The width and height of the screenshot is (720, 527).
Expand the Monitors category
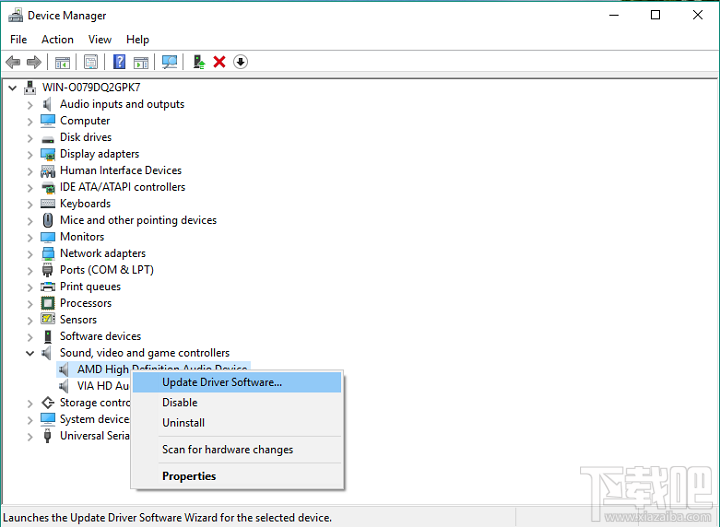30,237
